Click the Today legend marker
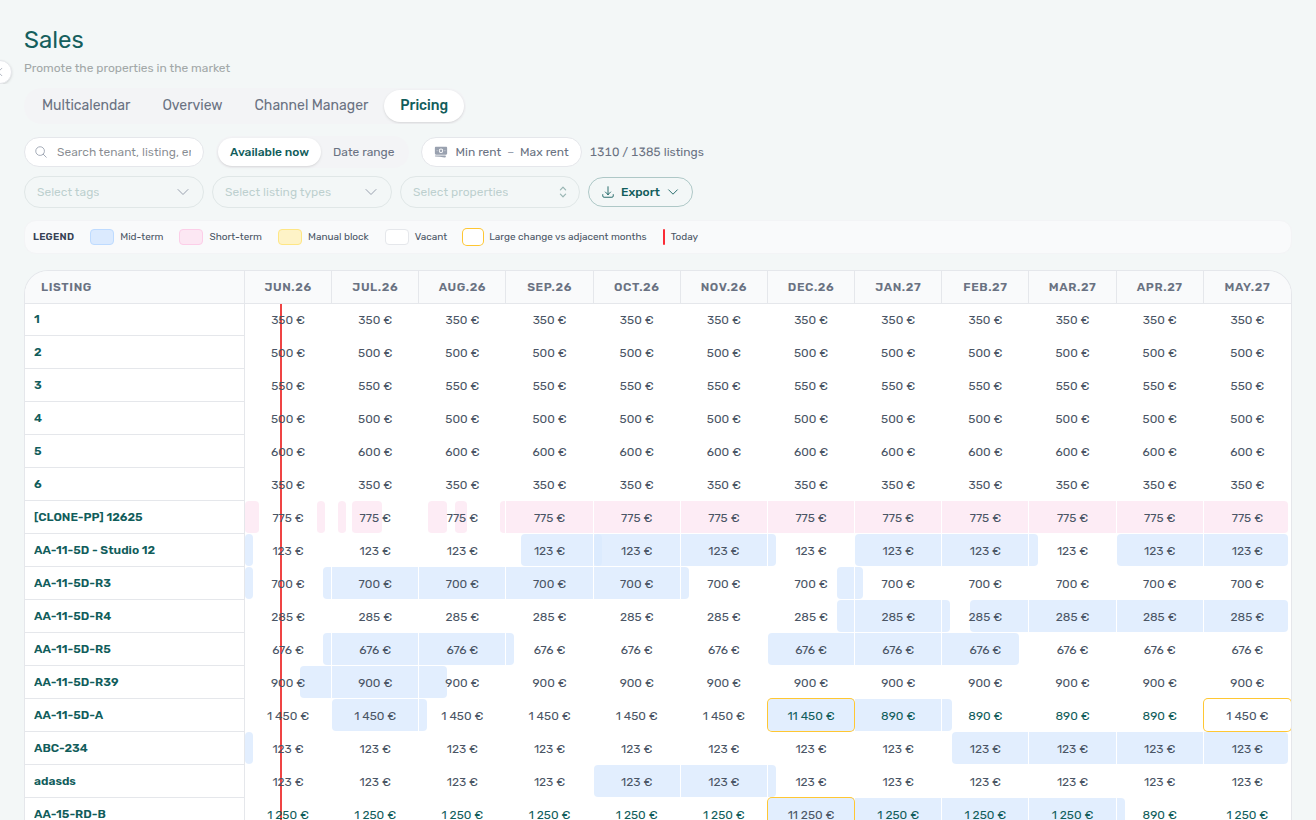 [x=664, y=237]
